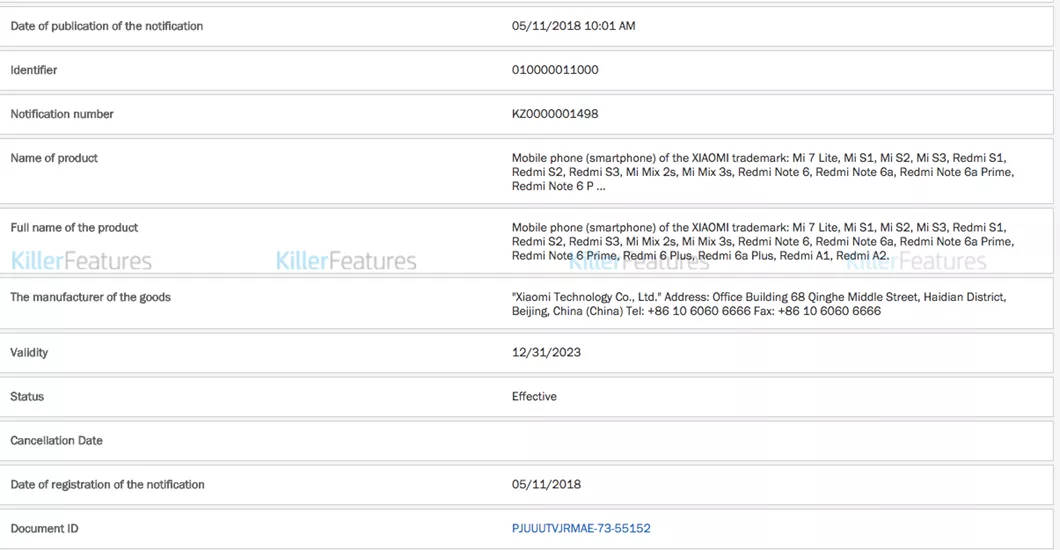Click "The manufacturer of the goods" label
This screenshot has height=550, width=1060.
(x=90, y=297)
